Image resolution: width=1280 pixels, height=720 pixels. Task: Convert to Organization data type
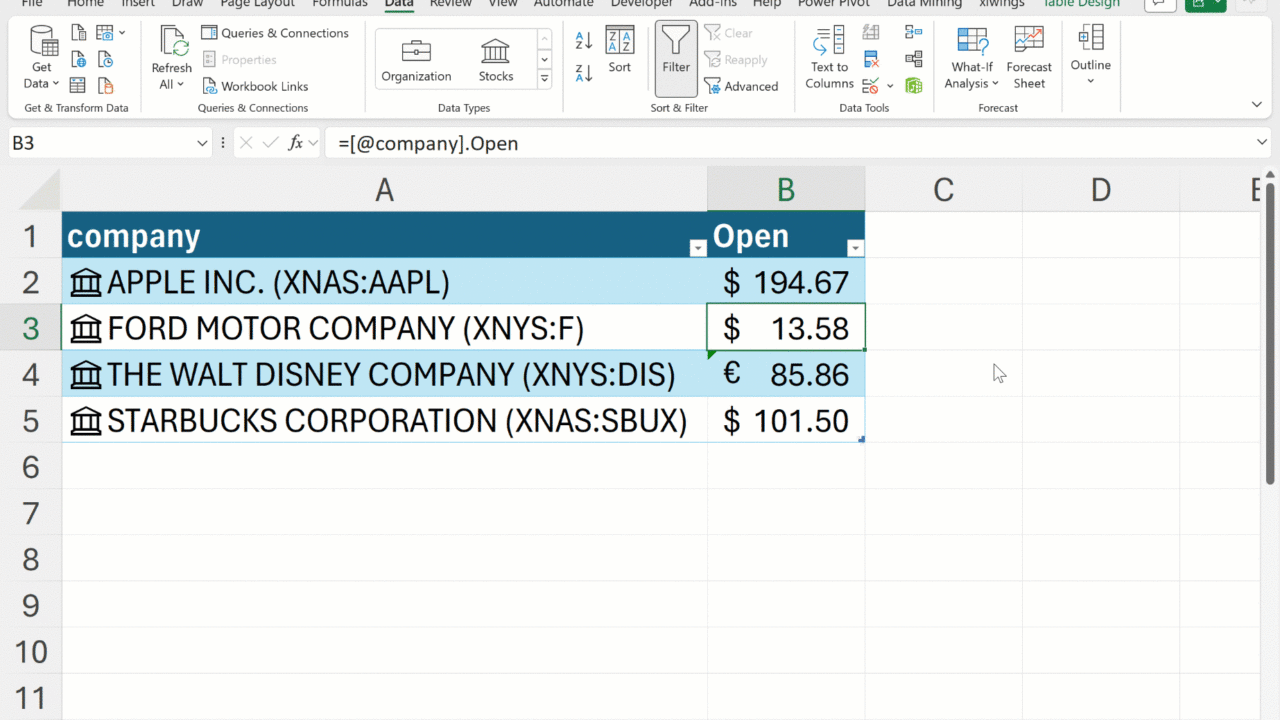tap(416, 60)
